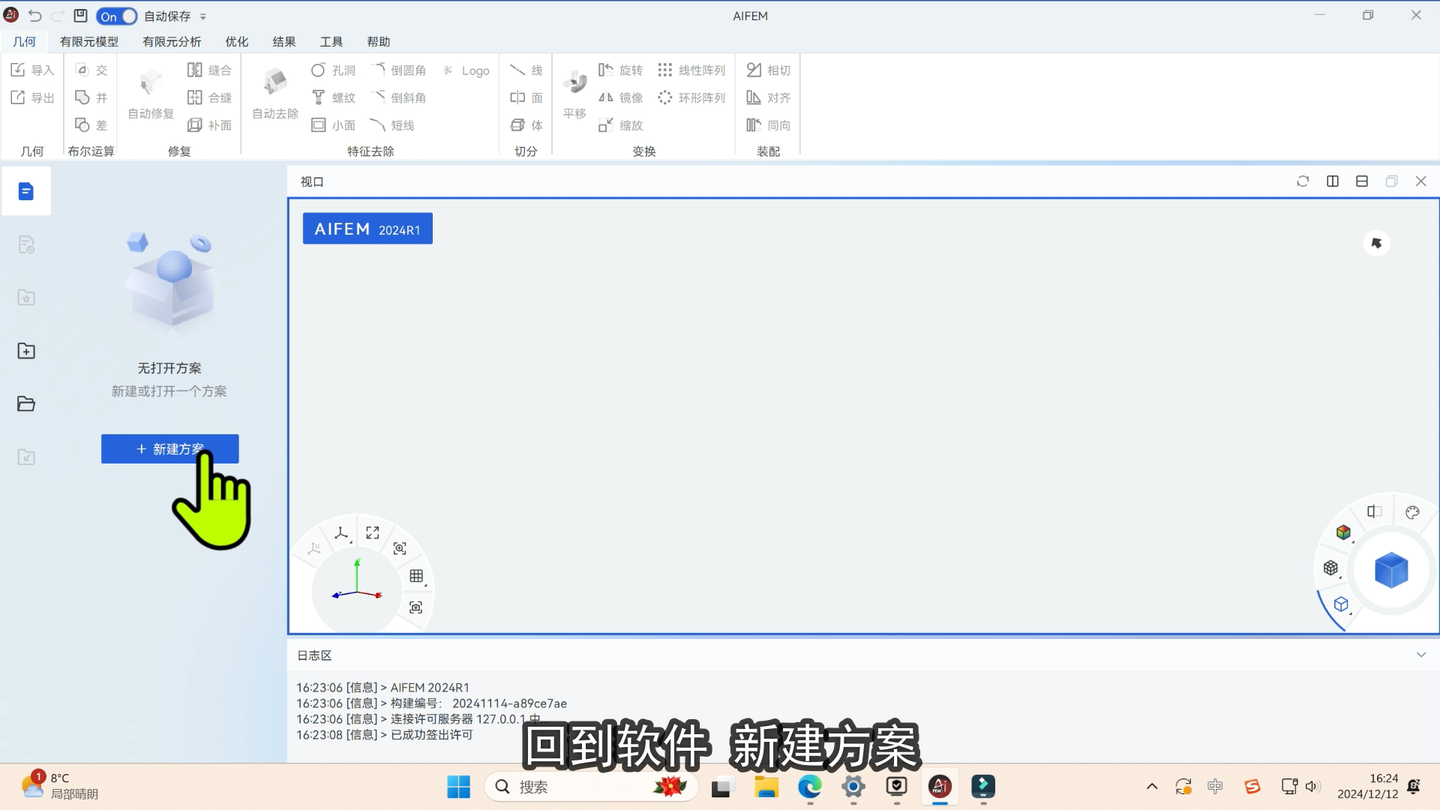Click 导出 geometry export
The height and width of the screenshot is (810, 1440).
pyautogui.click(x=32, y=98)
